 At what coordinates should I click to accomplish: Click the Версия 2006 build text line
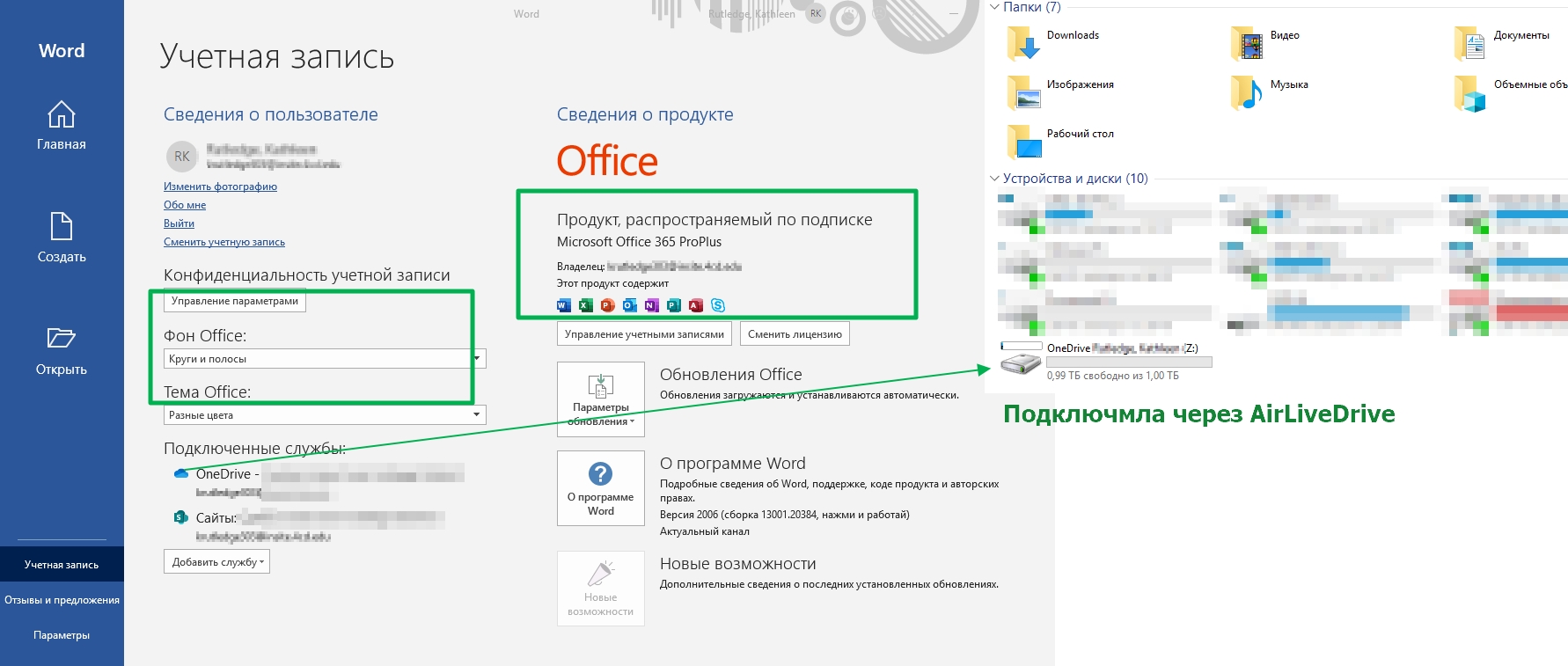click(x=785, y=515)
